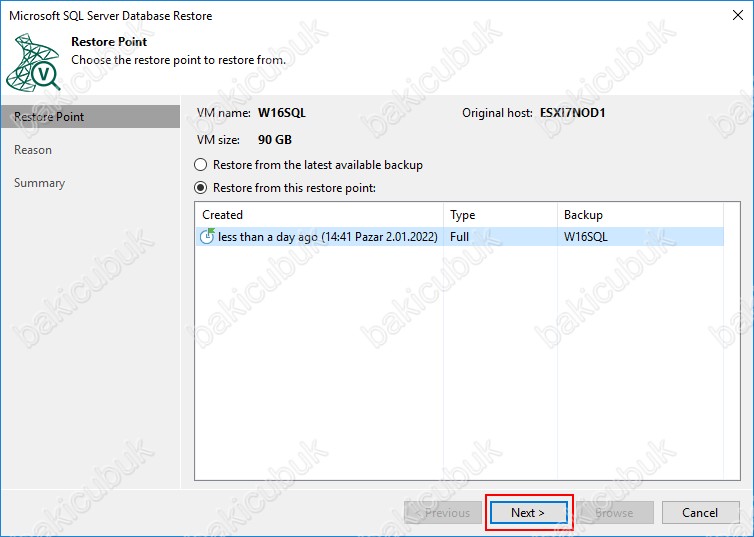
Task: Click the Next button
Action: pos(528,513)
